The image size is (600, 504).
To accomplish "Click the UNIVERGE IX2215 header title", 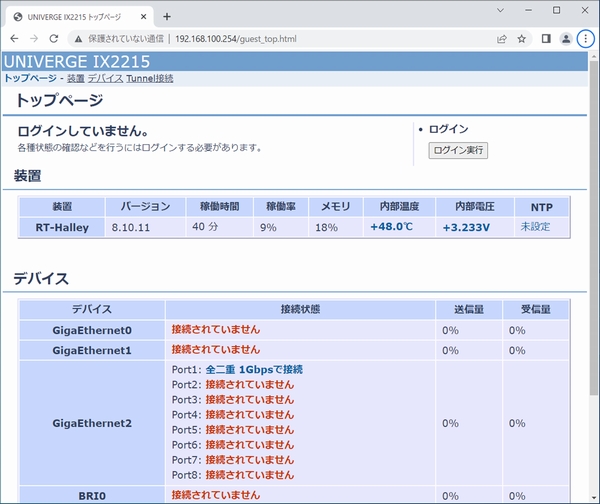I will point(77,62).
